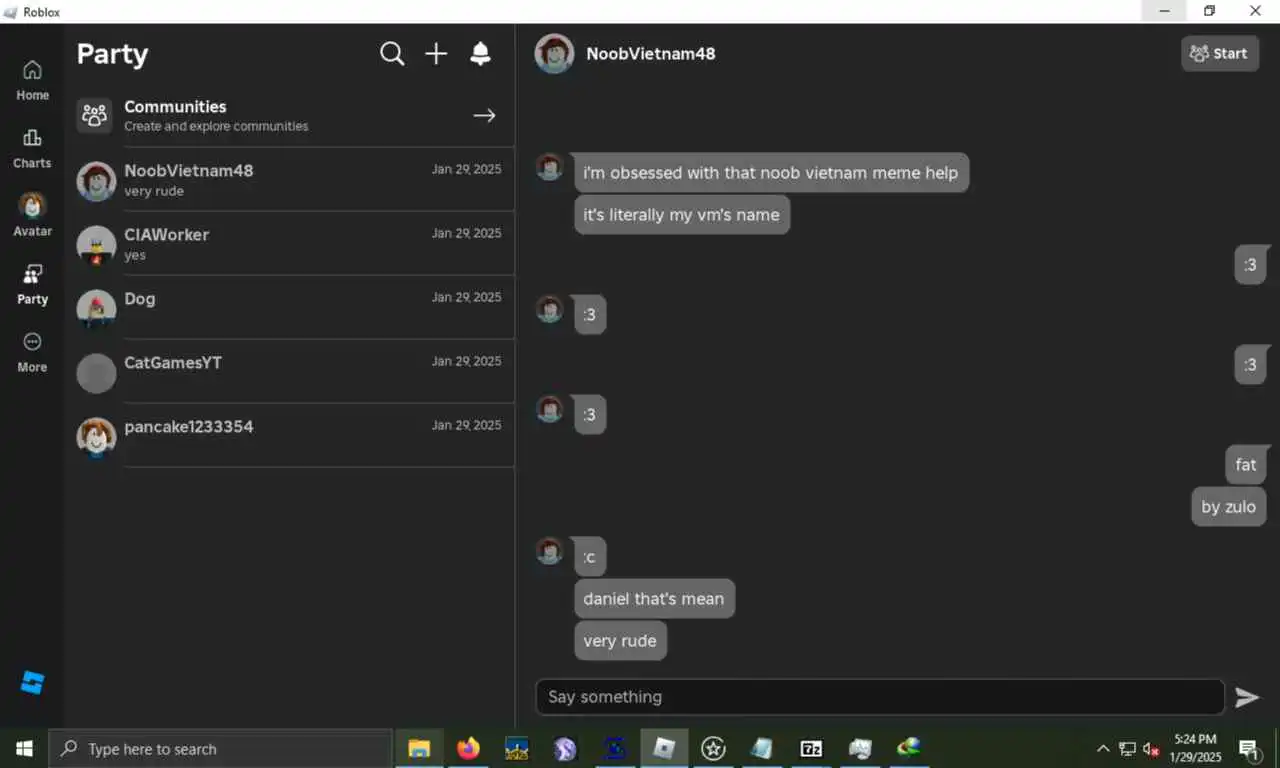Screen dimensions: 1280x768
Task: Click the Start party button
Action: (1219, 54)
